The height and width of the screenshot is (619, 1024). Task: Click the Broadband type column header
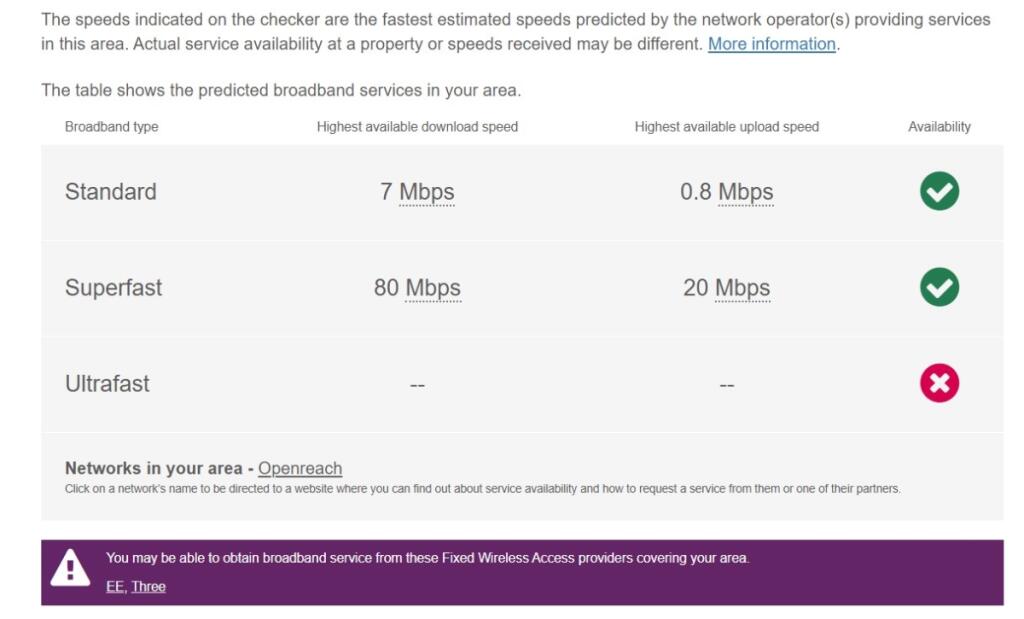coord(112,127)
